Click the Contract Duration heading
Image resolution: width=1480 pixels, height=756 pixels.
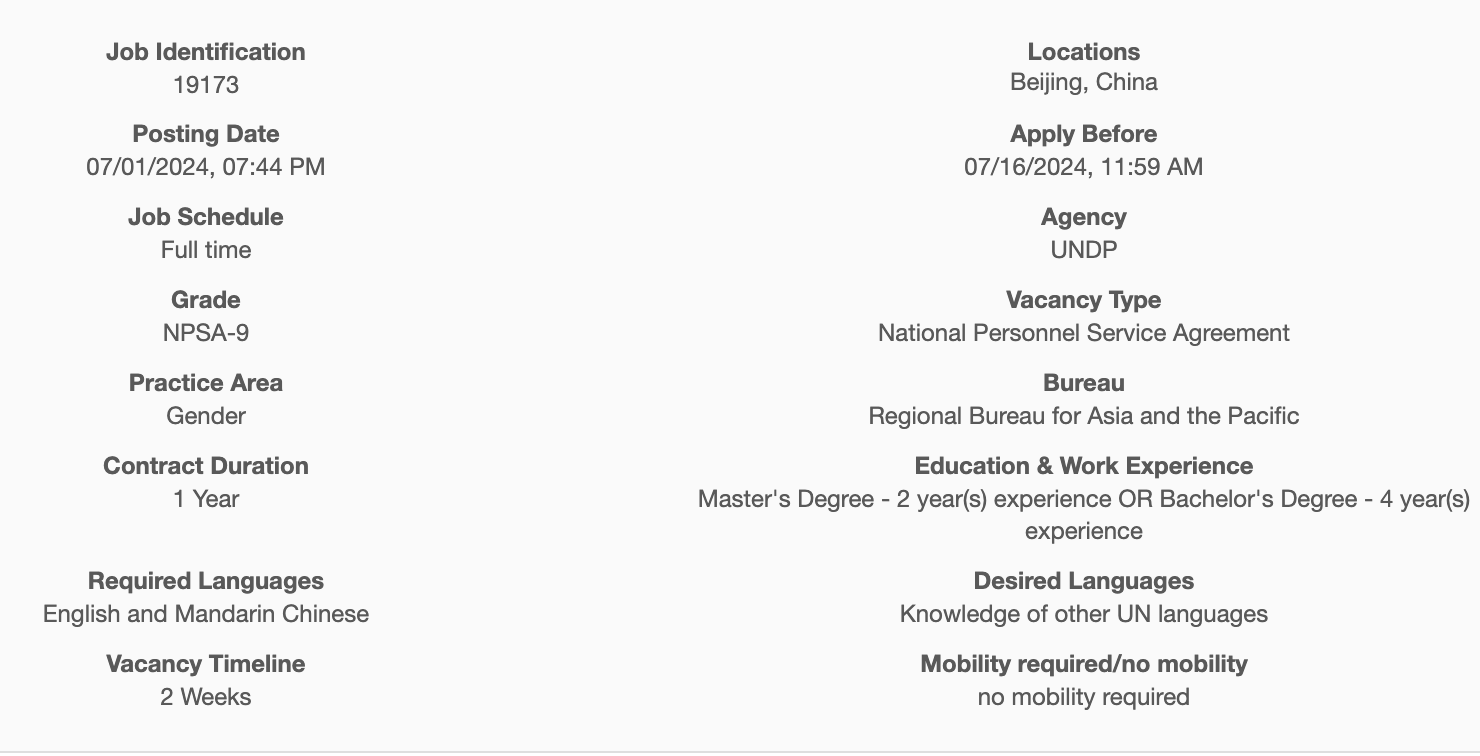[x=206, y=466]
